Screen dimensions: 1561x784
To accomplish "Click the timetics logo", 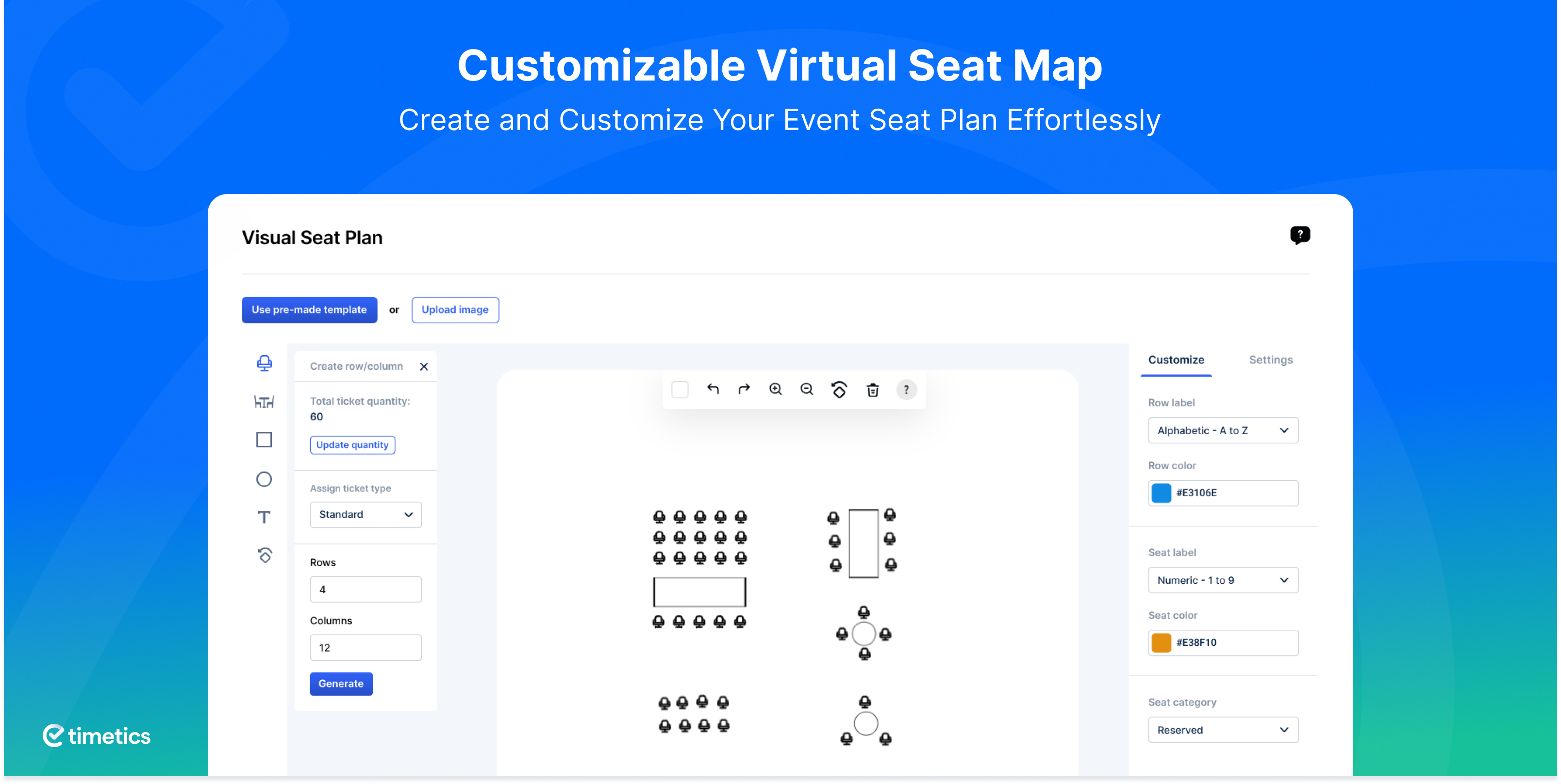I will click(97, 735).
